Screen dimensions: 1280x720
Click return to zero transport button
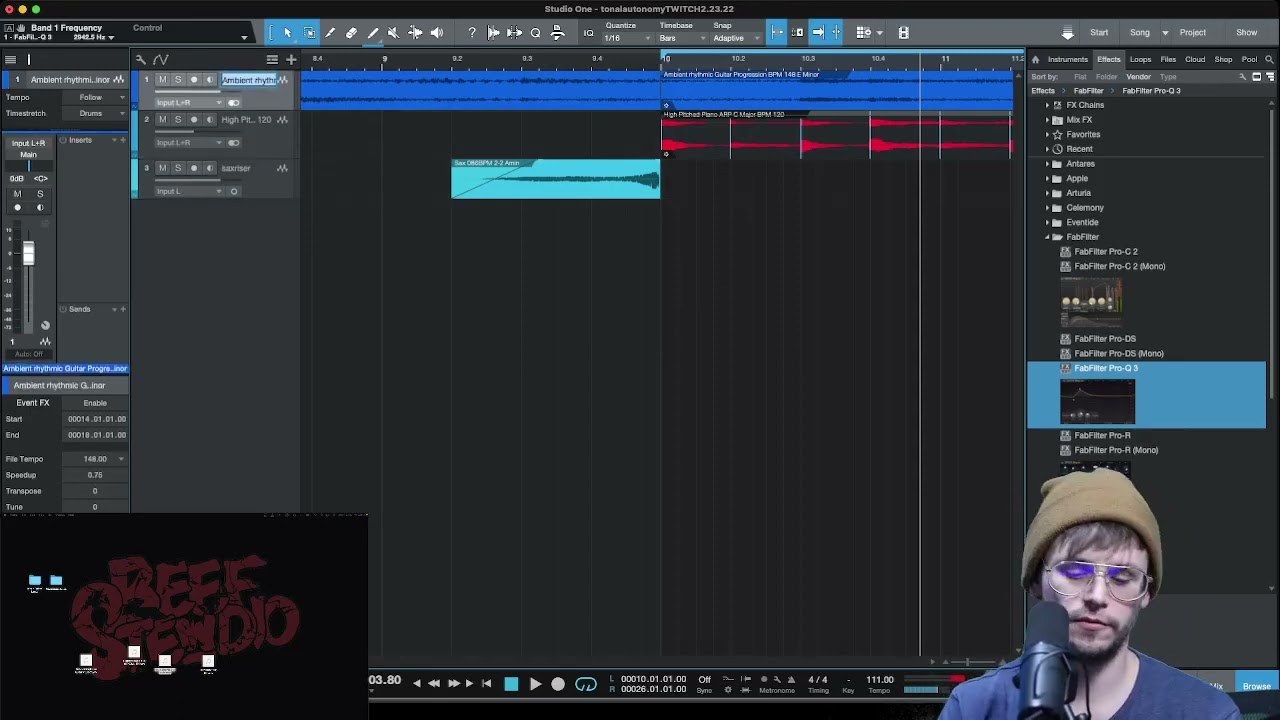(x=486, y=684)
